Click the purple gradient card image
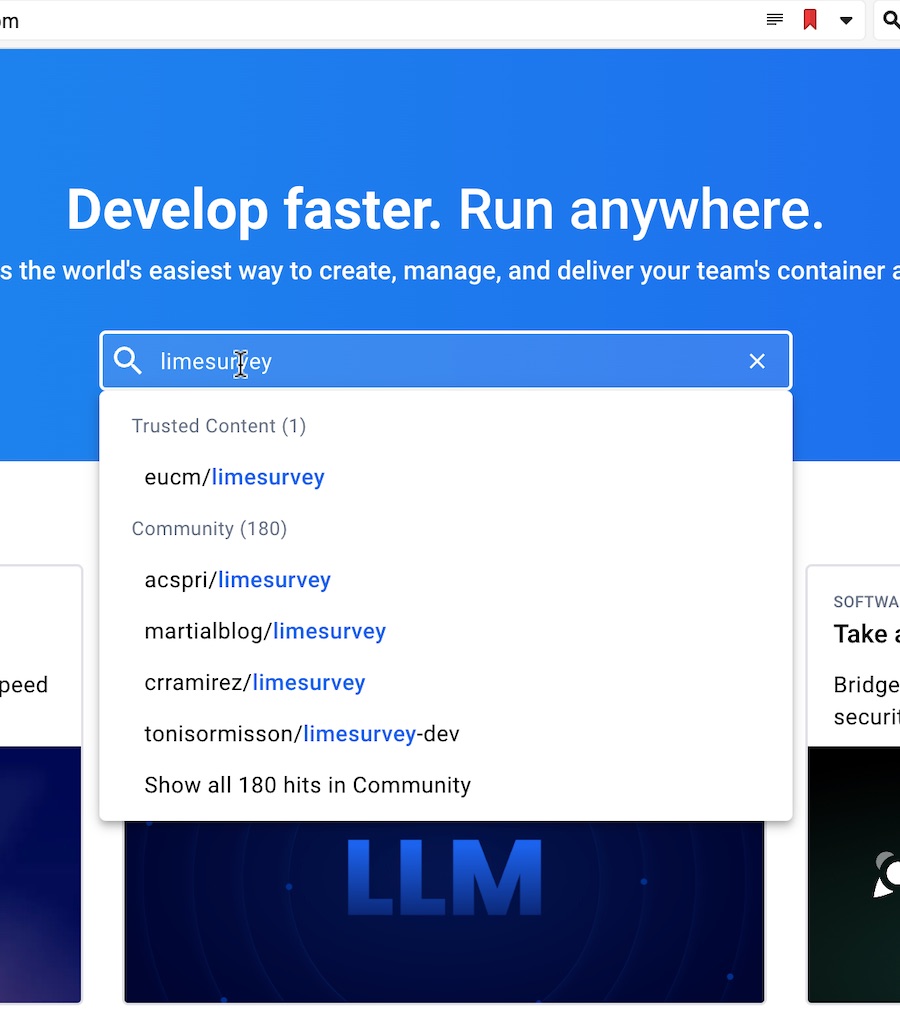 [41, 874]
